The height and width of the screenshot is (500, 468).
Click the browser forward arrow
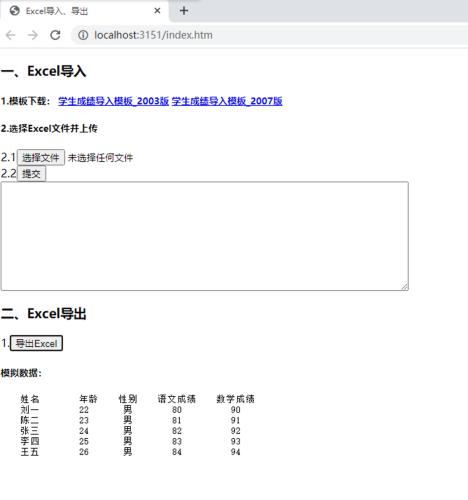(x=33, y=35)
